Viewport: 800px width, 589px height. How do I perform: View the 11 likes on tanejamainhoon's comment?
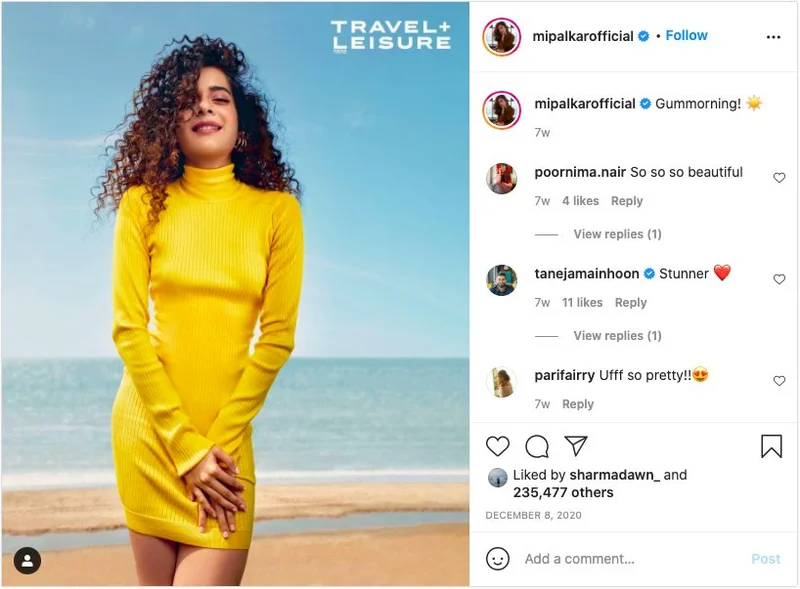(x=582, y=303)
